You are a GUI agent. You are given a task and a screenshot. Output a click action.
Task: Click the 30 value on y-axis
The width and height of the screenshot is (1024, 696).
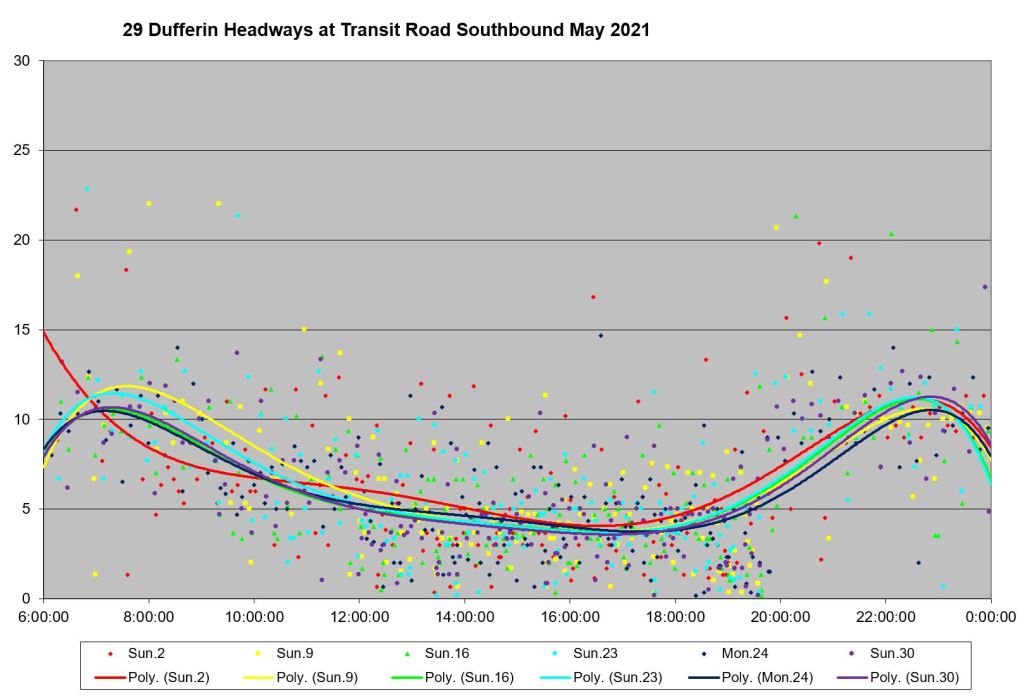(x=22, y=61)
